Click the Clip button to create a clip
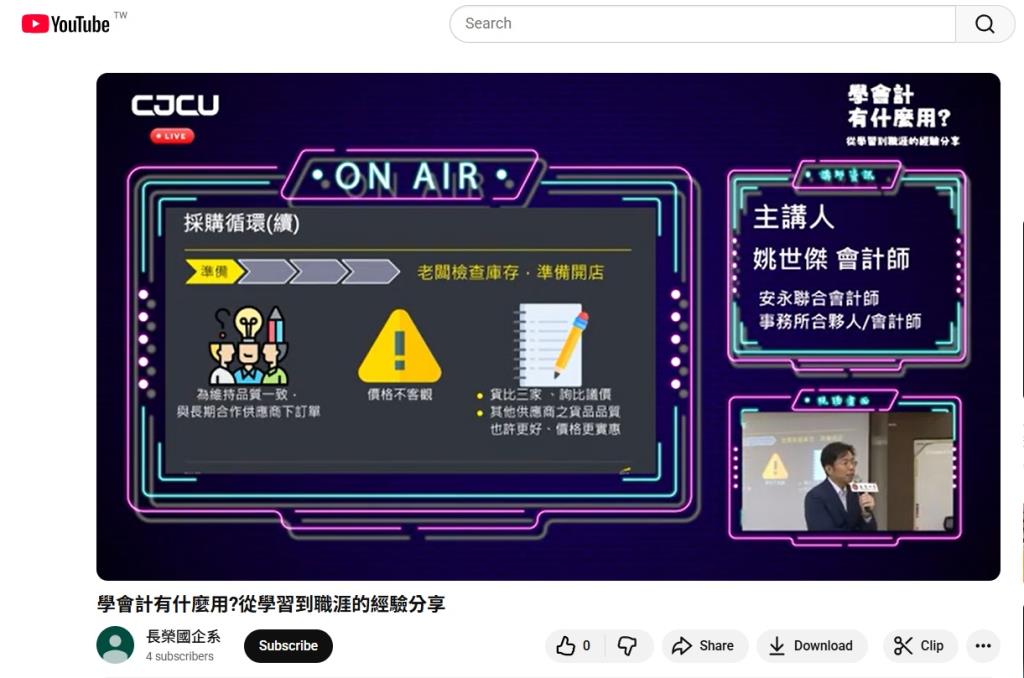Image resolution: width=1024 pixels, height=678 pixels. coord(918,645)
